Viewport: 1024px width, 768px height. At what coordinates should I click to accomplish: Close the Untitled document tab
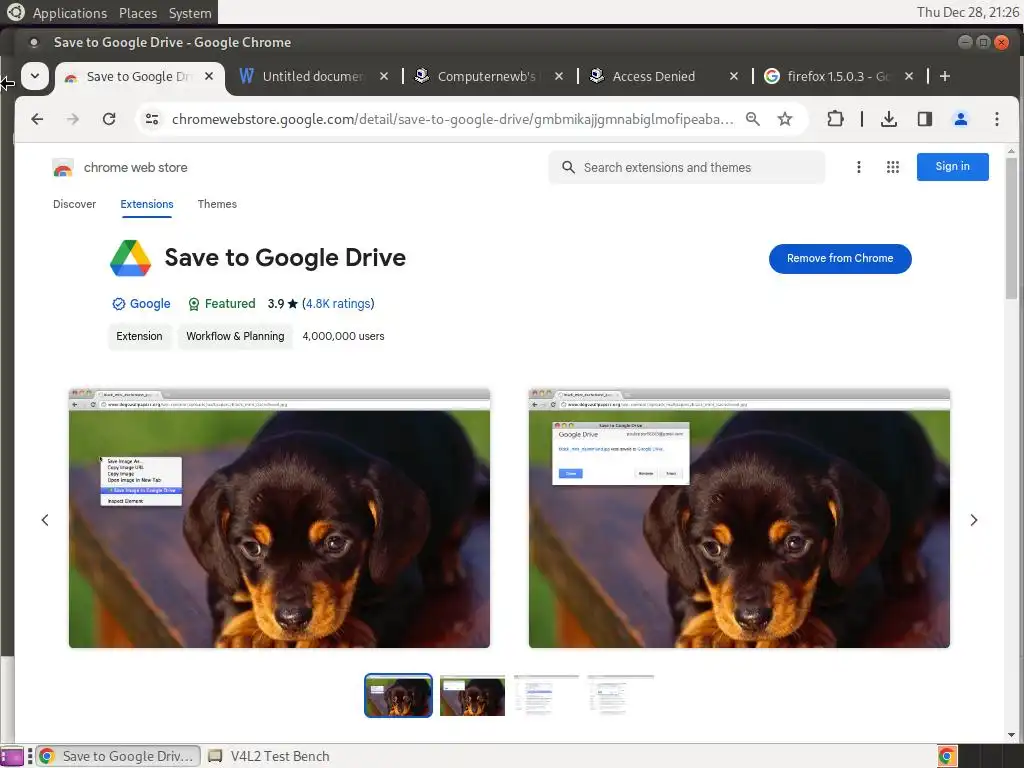pos(384,76)
